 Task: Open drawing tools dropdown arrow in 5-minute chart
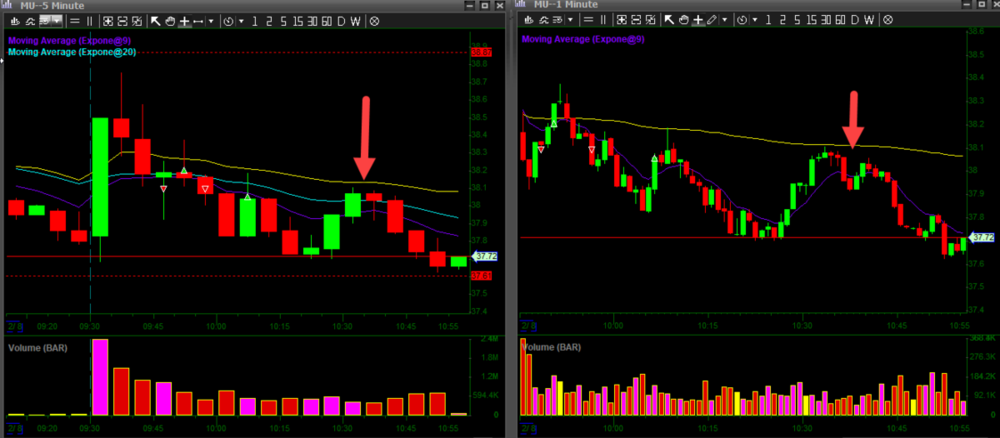pos(212,20)
